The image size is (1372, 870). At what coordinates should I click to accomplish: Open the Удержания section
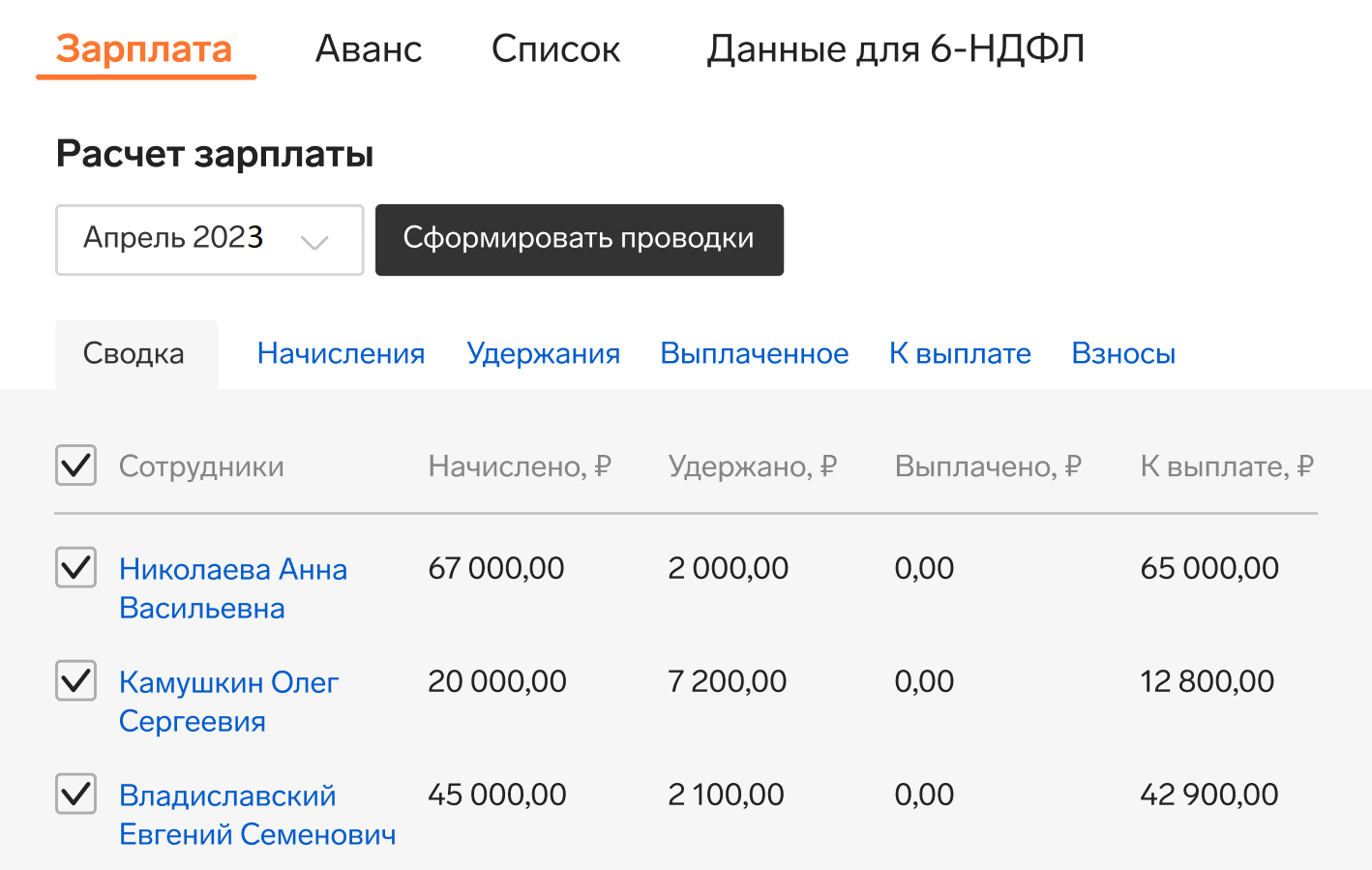543,354
